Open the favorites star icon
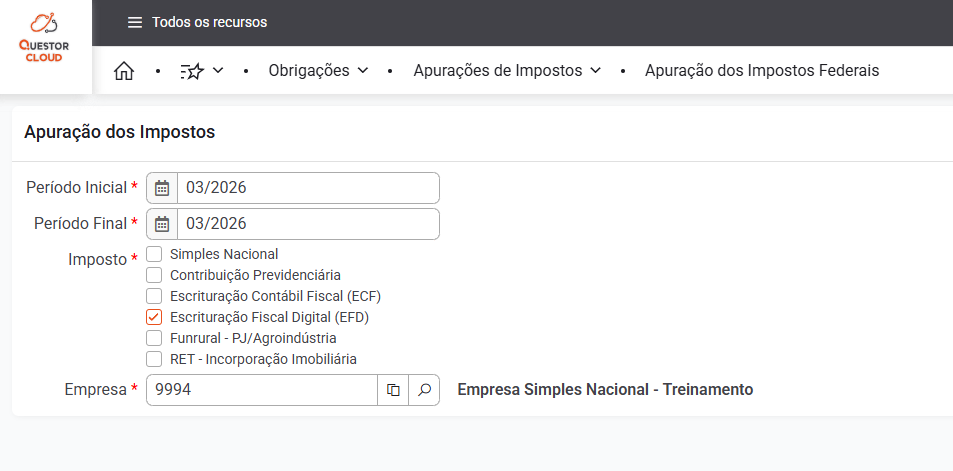 click(x=192, y=71)
